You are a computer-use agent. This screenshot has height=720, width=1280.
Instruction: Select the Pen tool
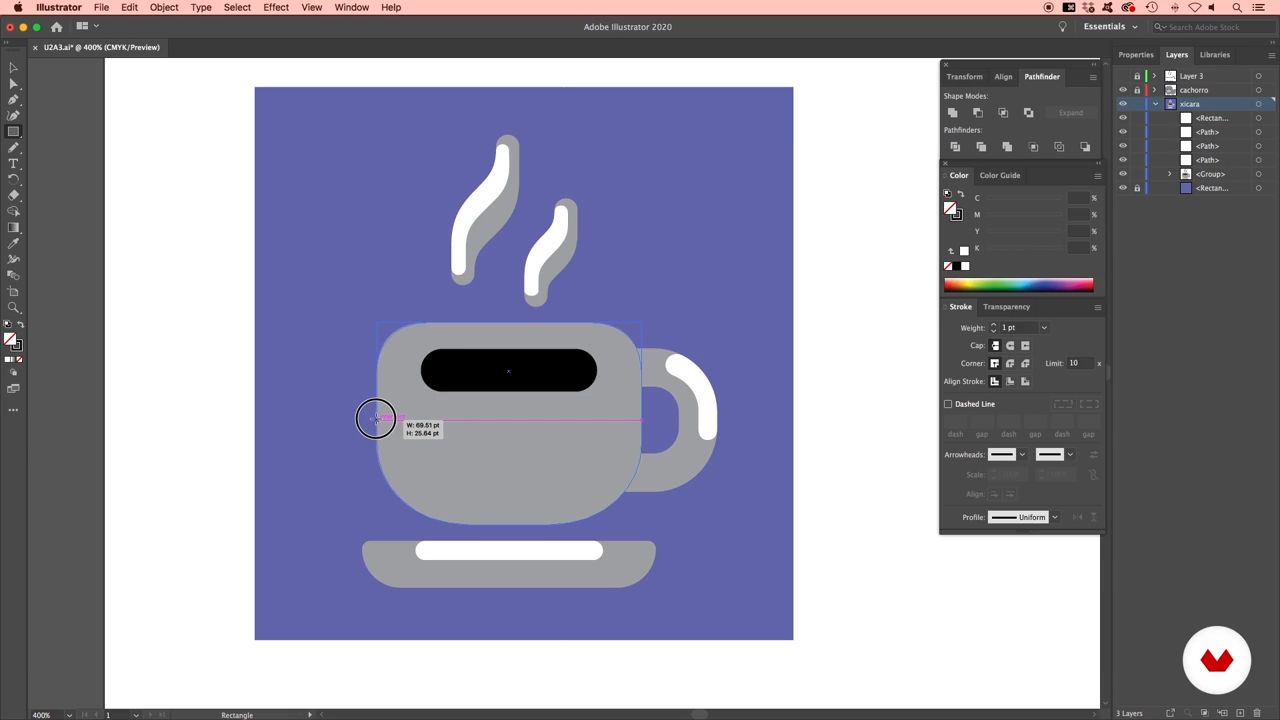[x=13, y=100]
